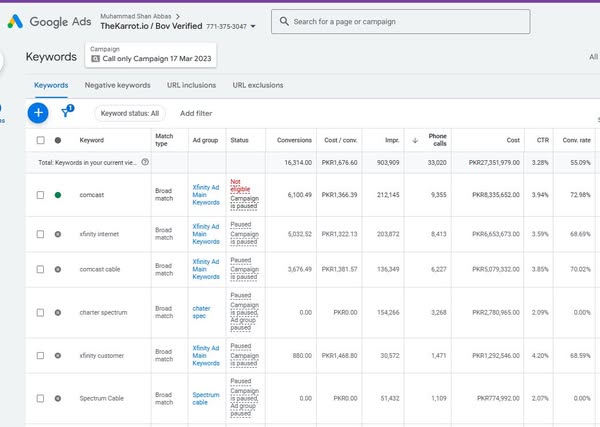Sort by the Ad group column header

(205, 140)
